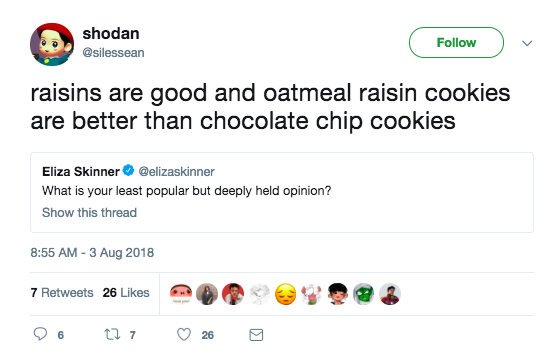View the 26 Likes list
Image resolution: width=560 pixels, height=364 pixels.
coord(126,293)
